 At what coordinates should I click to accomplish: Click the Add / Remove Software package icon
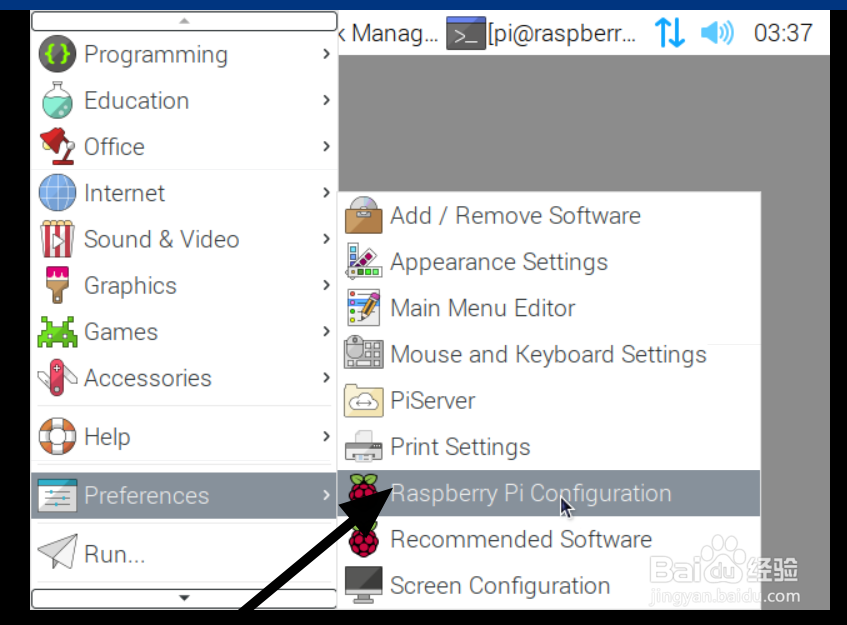[x=364, y=215]
